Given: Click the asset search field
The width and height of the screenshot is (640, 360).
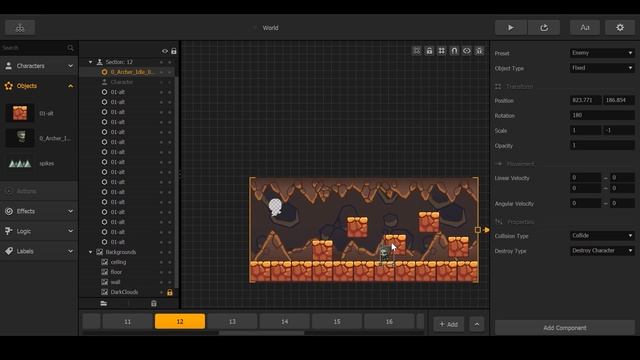Looking at the screenshot, I should coord(33,48).
